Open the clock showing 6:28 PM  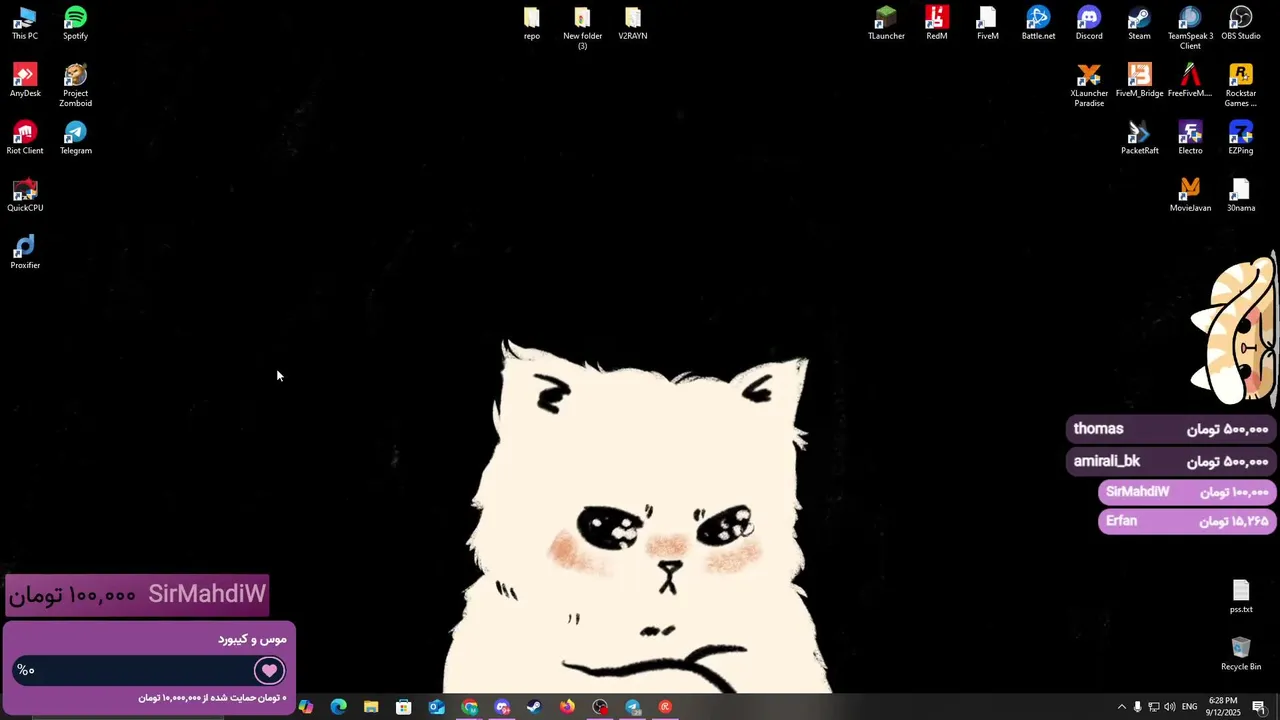tap(1223, 707)
